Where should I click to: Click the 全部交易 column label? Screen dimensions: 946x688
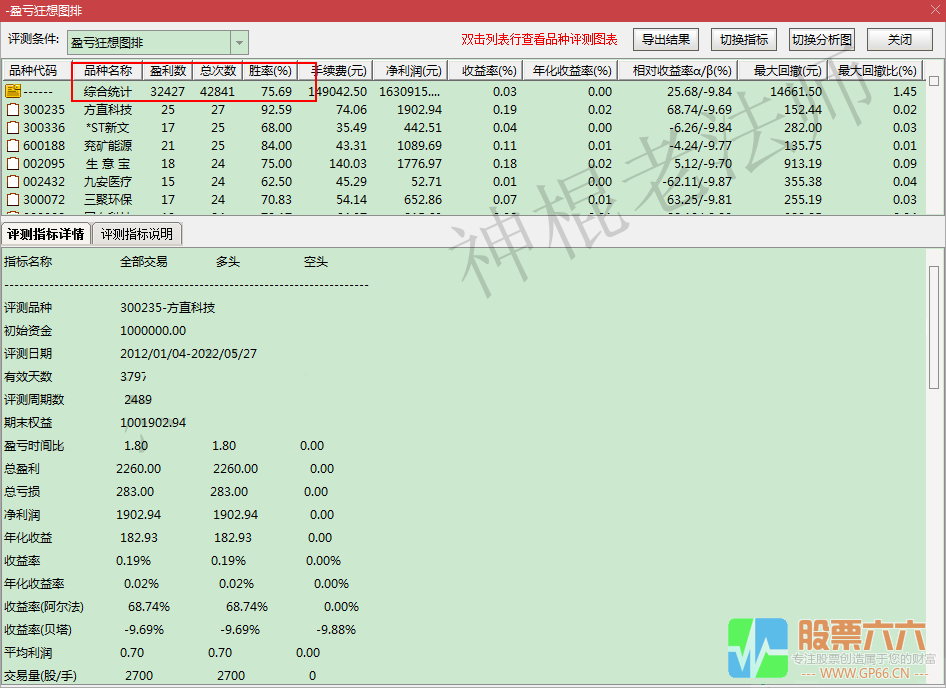(x=144, y=262)
